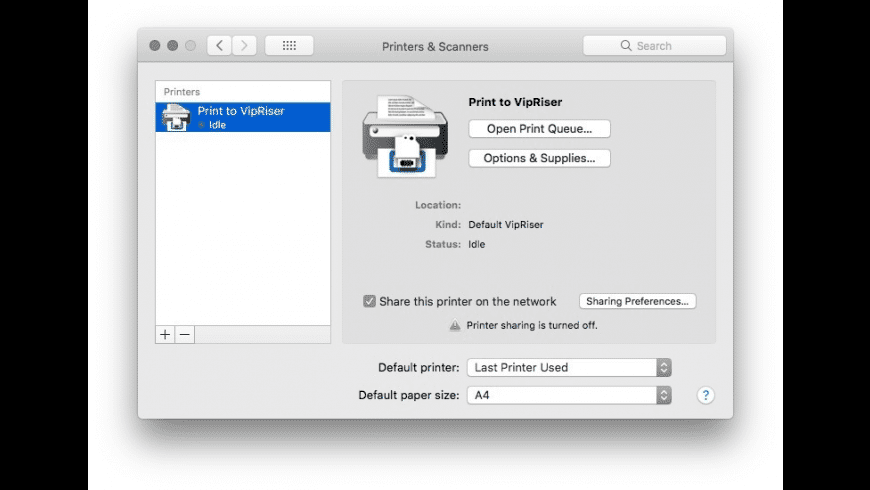Open help with the question mark button

coord(706,395)
